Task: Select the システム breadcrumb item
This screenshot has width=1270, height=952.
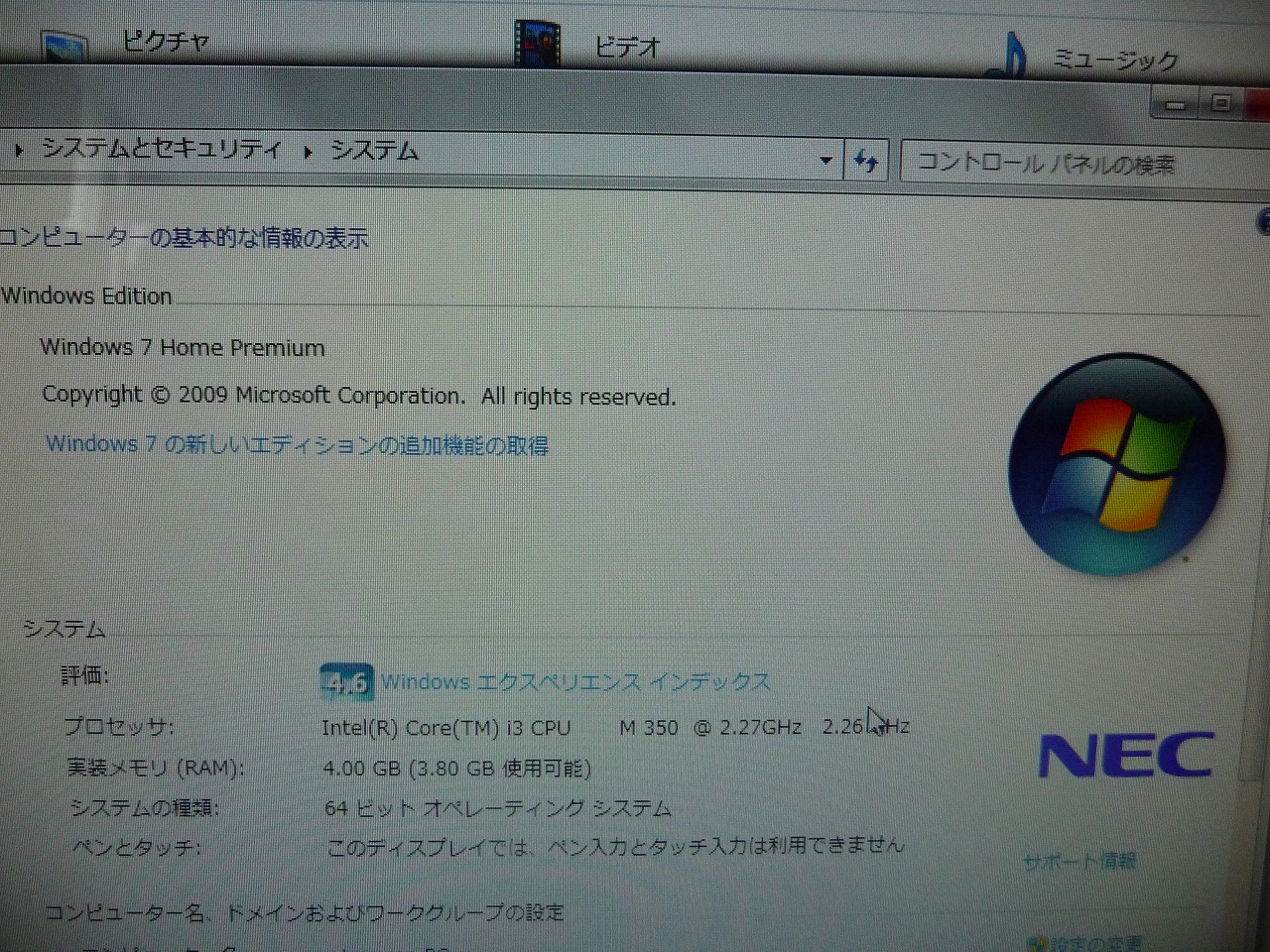Action: (374, 151)
